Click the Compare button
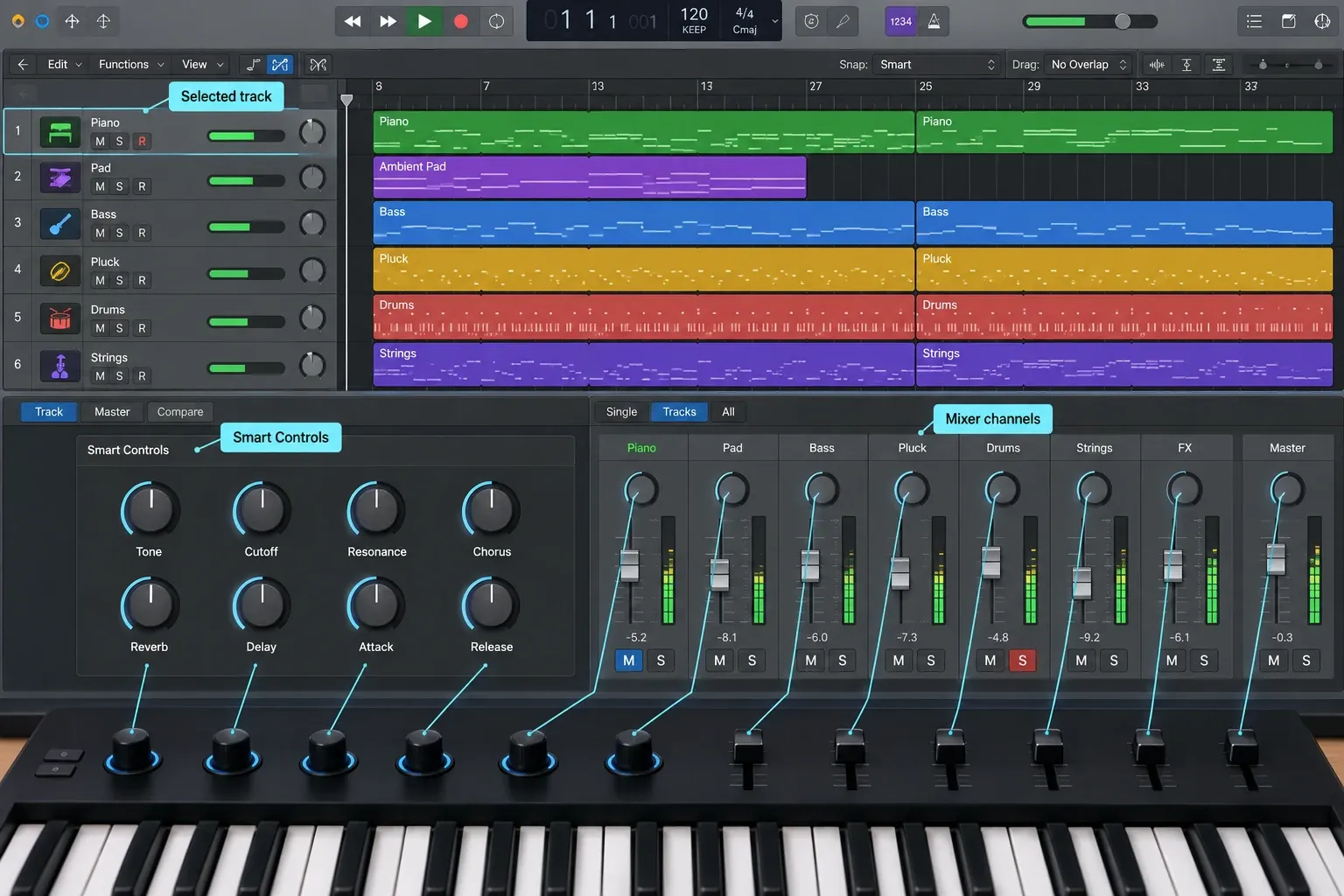1344x896 pixels. tap(180, 411)
